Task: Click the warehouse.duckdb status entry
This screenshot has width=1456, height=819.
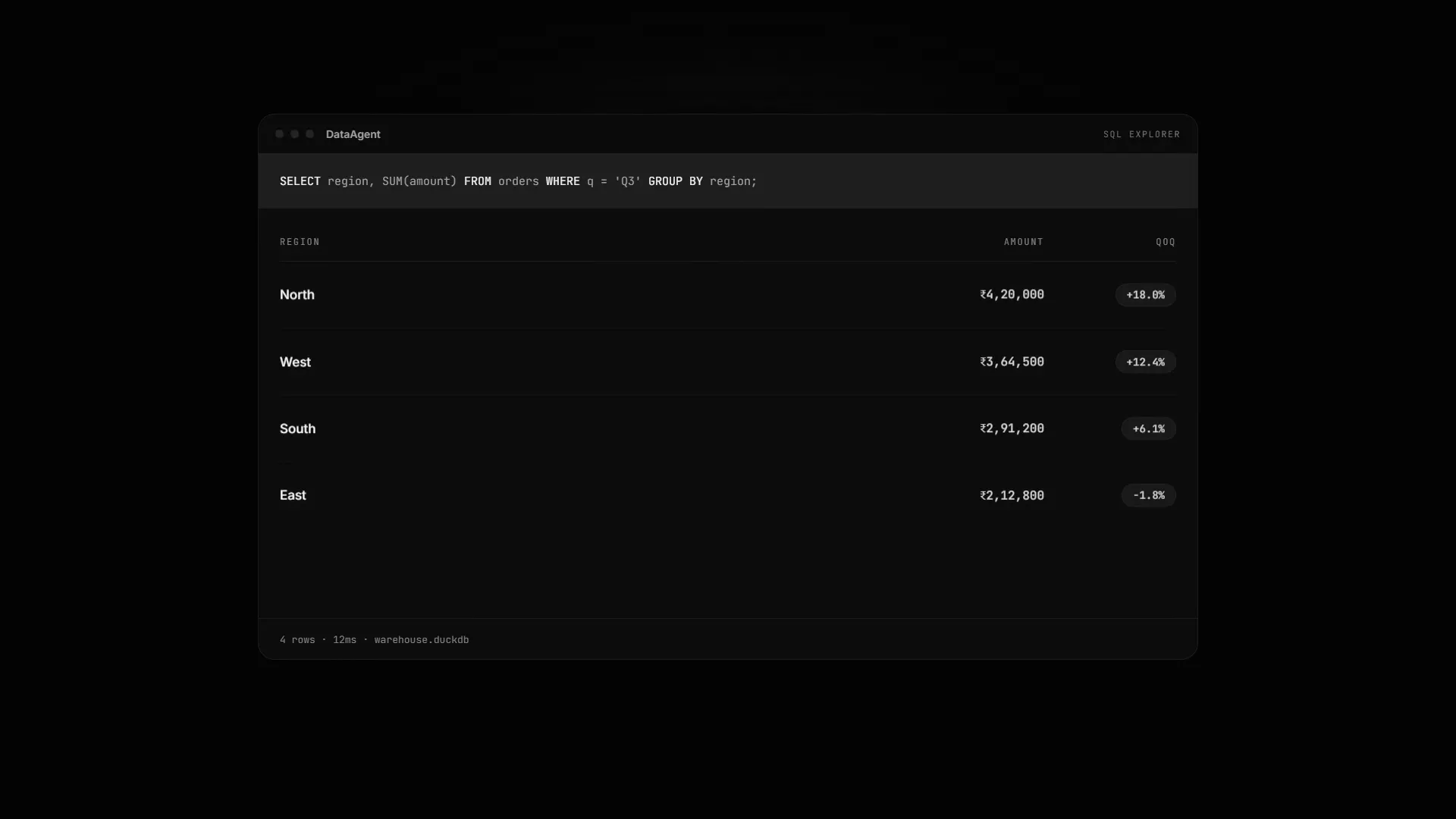Action: coord(422,640)
